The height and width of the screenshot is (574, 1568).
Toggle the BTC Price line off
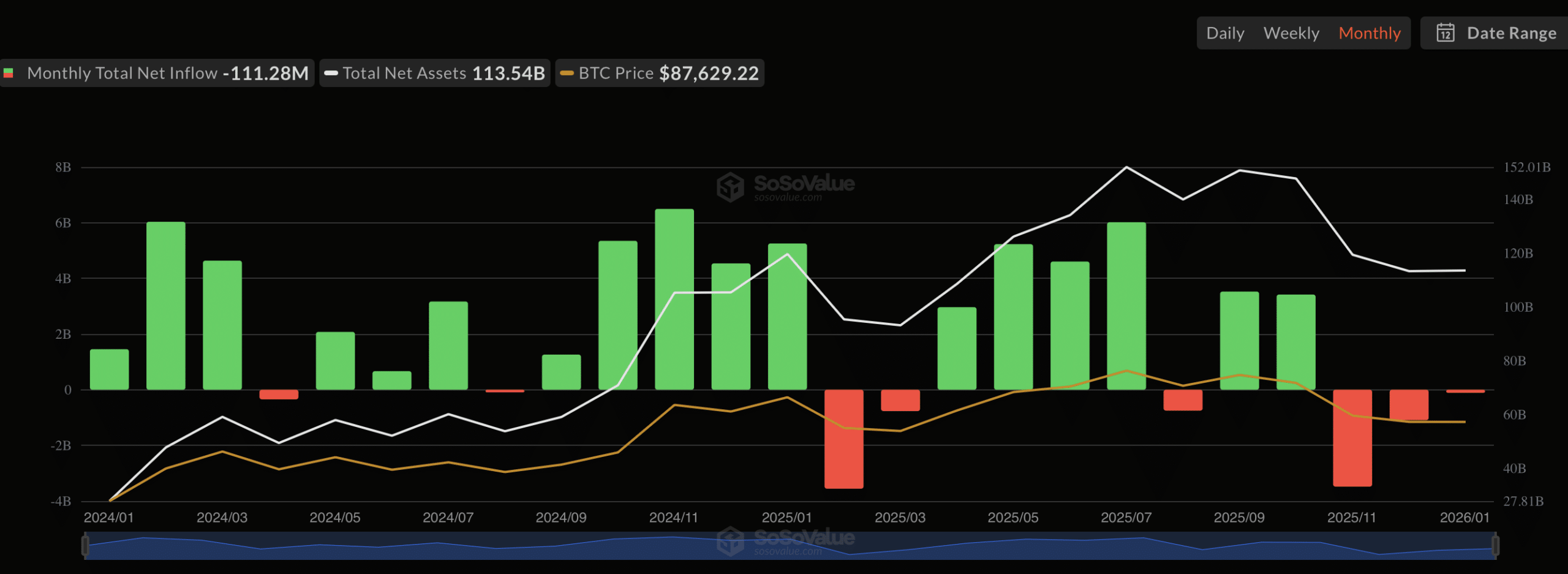[616, 73]
